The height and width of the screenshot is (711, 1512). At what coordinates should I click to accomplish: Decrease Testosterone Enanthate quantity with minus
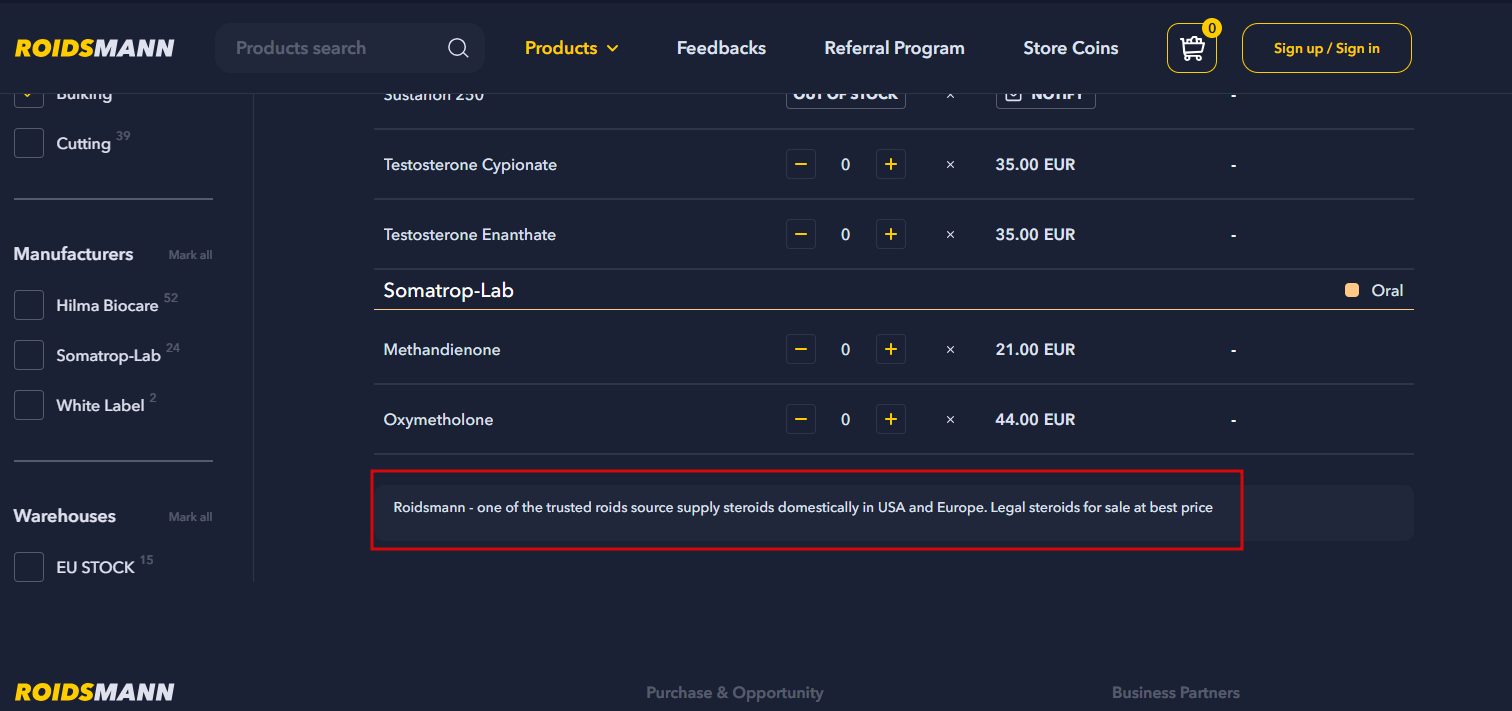(x=800, y=235)
